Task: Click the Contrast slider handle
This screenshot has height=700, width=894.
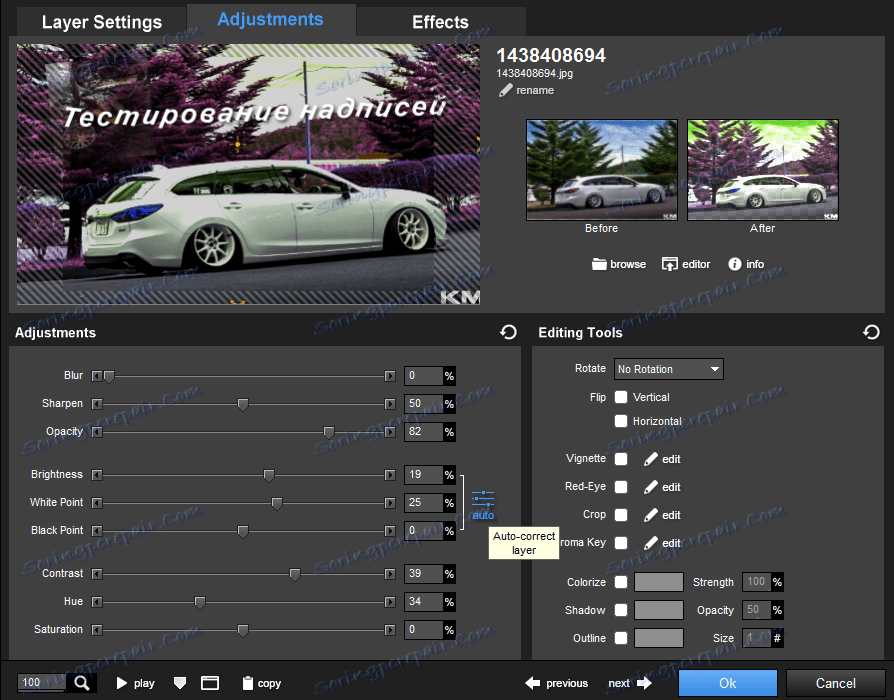Action: pyautogui.click(x=295, y=574)
